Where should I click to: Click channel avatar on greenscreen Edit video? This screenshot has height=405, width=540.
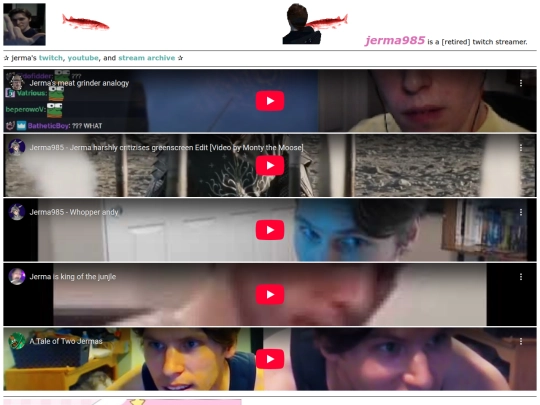(17, 147)
